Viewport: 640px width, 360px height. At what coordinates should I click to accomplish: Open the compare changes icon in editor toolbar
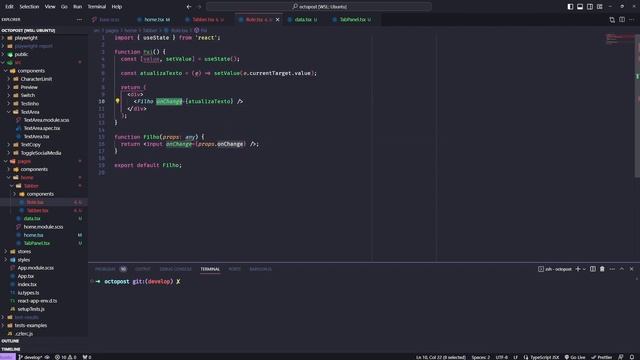pyautogui.click(x=612, y=20)
